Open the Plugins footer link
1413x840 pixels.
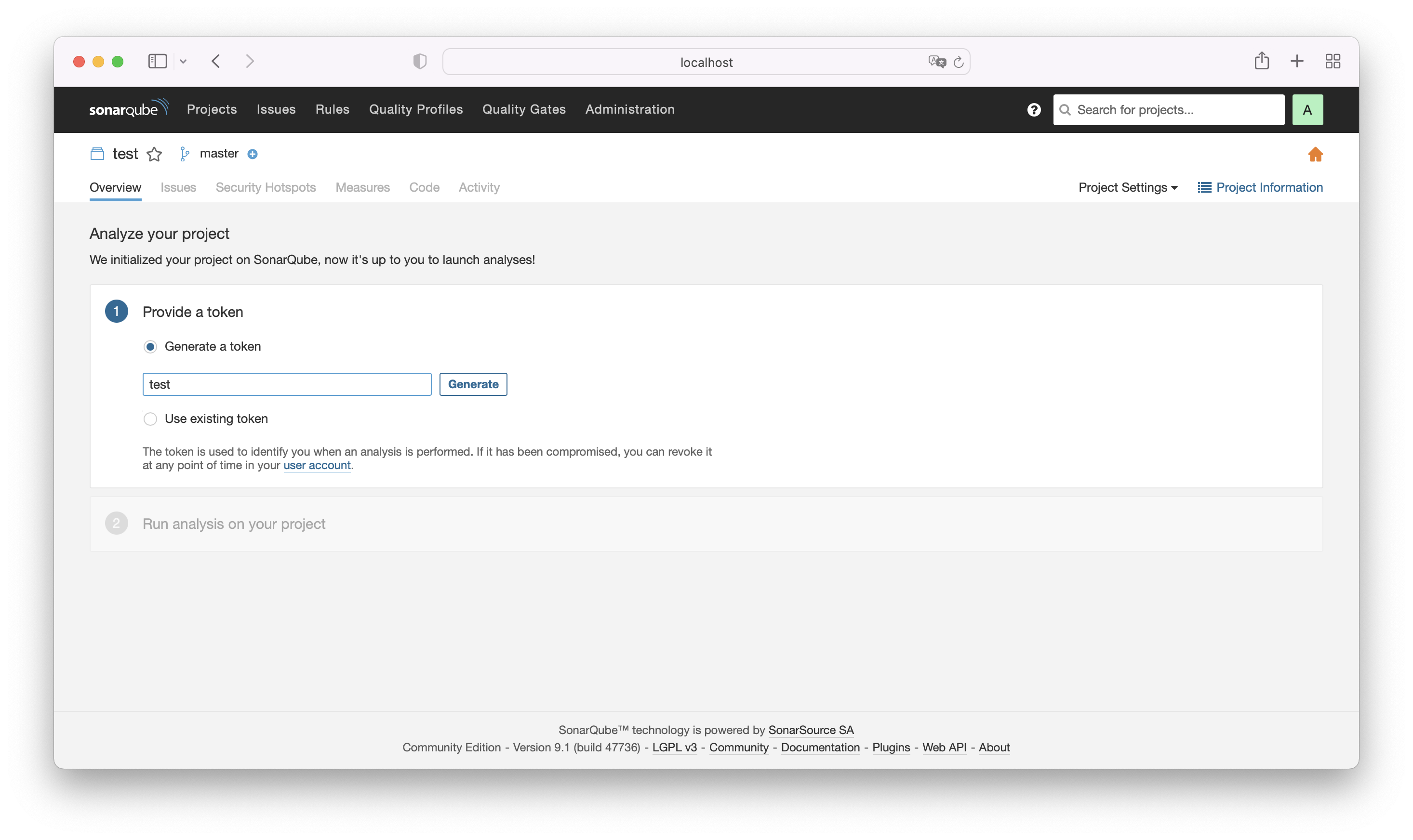tap(891, 747)
